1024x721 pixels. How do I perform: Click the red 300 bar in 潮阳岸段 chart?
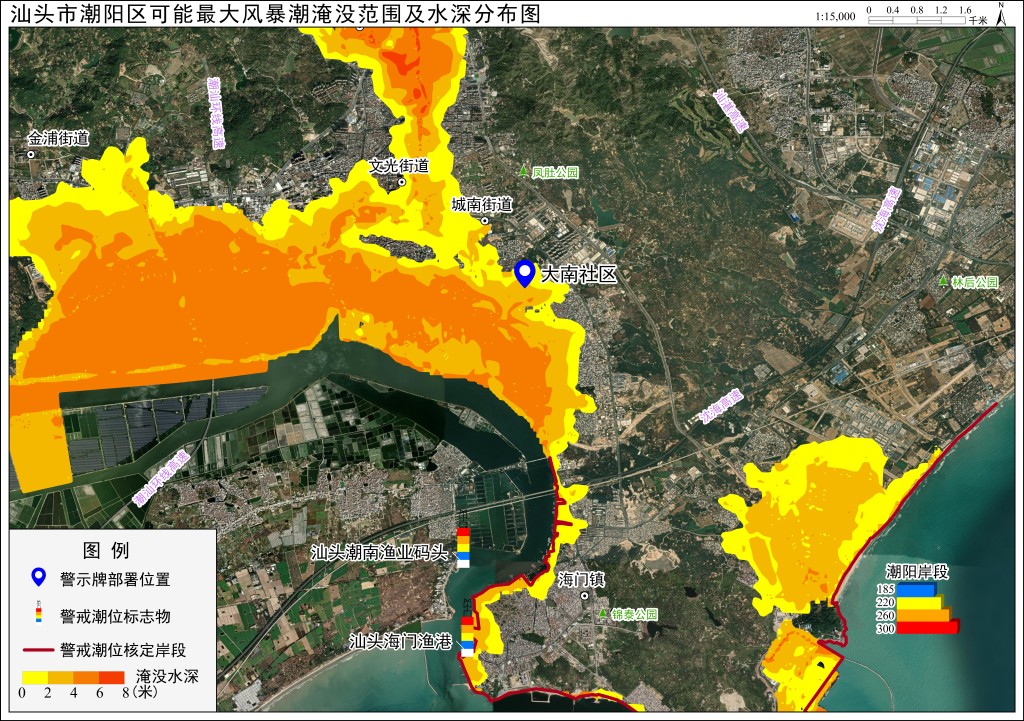928,628
